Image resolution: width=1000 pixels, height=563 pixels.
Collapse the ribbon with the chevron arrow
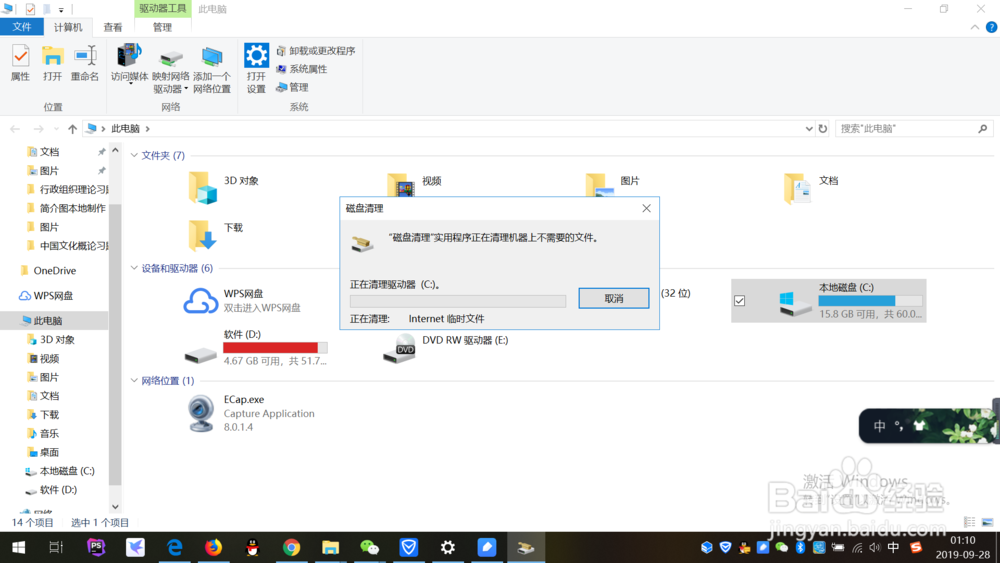tap(974, 27)
